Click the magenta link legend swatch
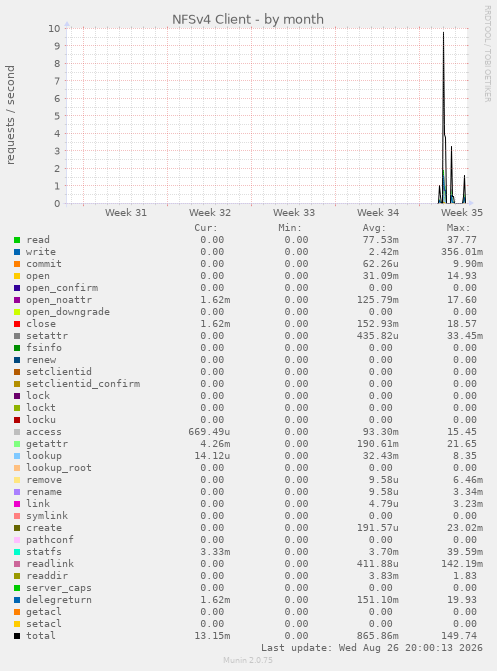Image resolution: width=497 pixels, height=671 pixels. coord(17,504)
